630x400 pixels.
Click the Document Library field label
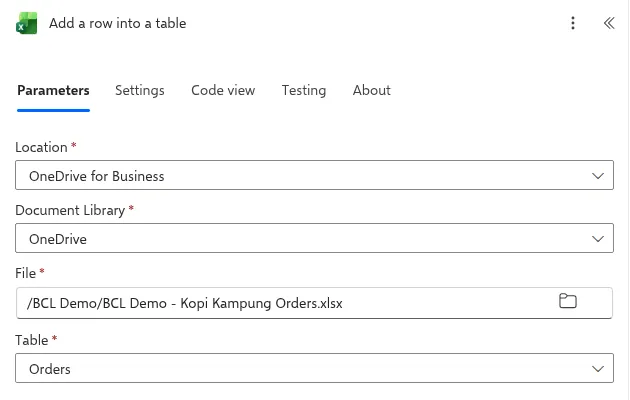click(x=70, y=210)
